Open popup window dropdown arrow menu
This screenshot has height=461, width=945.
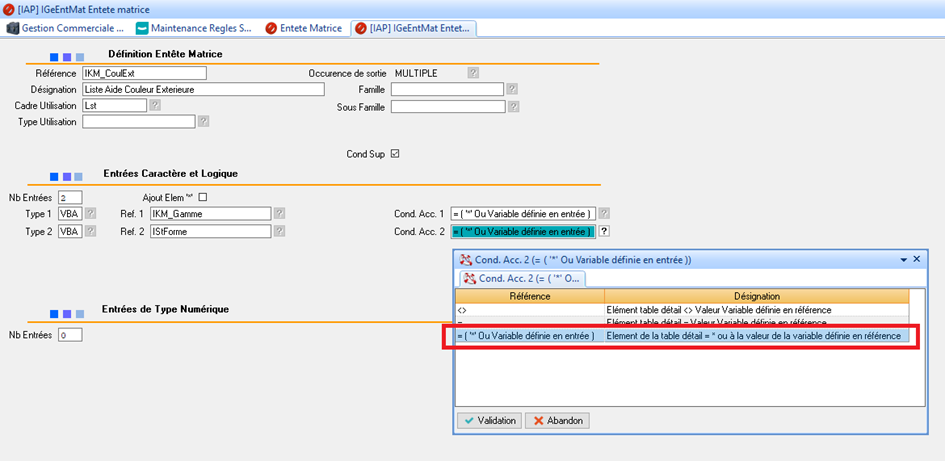coord(901,259)
